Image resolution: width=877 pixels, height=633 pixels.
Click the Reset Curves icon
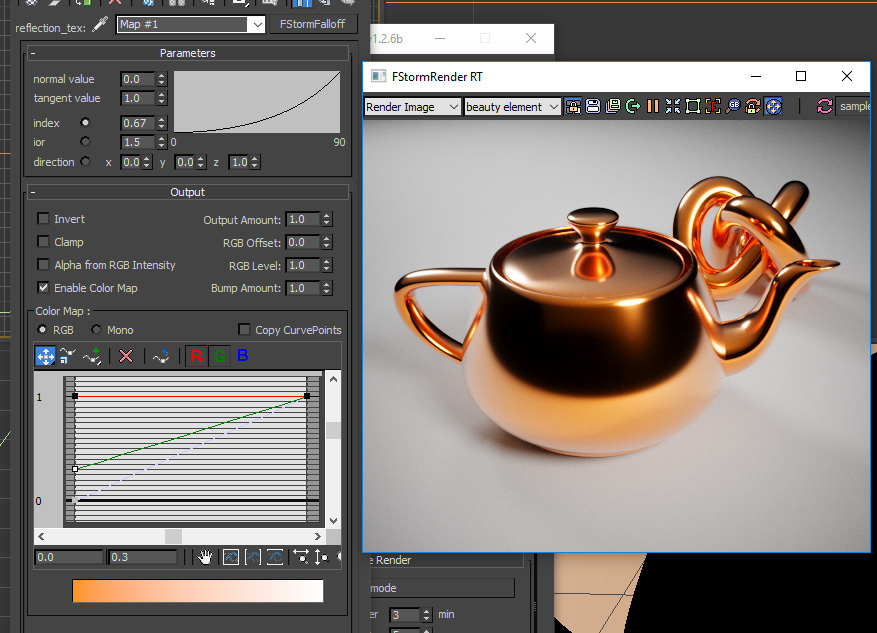point(160,356)
